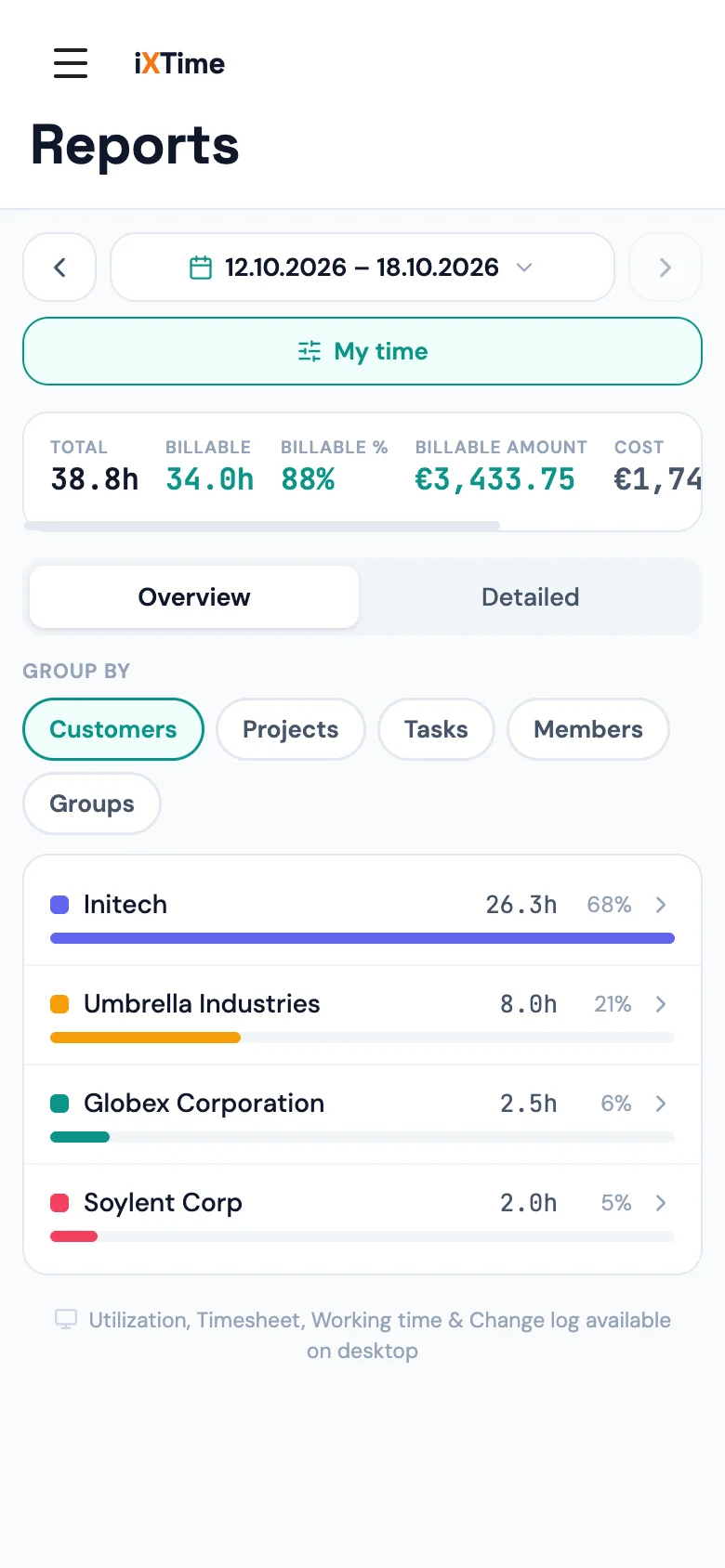Click the orange Umbrella Industries color dot
The width and height of the screenshot is (725, 1568).
pos(59,1004)
